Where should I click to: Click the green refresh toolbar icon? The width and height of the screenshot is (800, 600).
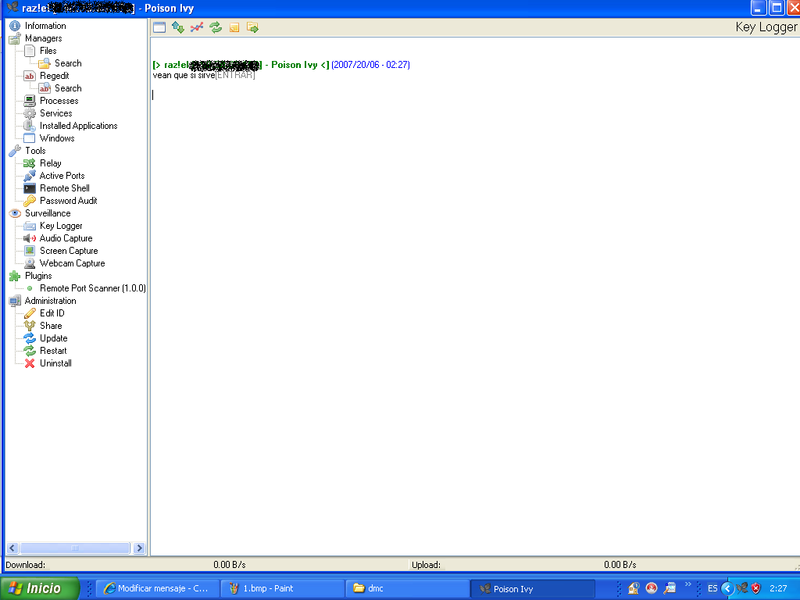(x=216, y=28)
